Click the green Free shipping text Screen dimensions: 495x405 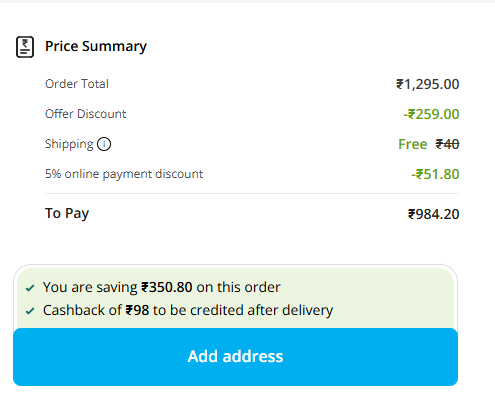point(413,144)
